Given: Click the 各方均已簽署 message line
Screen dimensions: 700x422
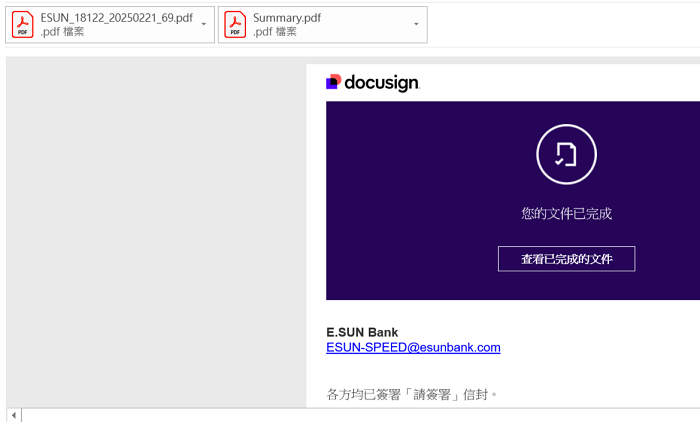Looking at the screenshot, I should point(412,394).
